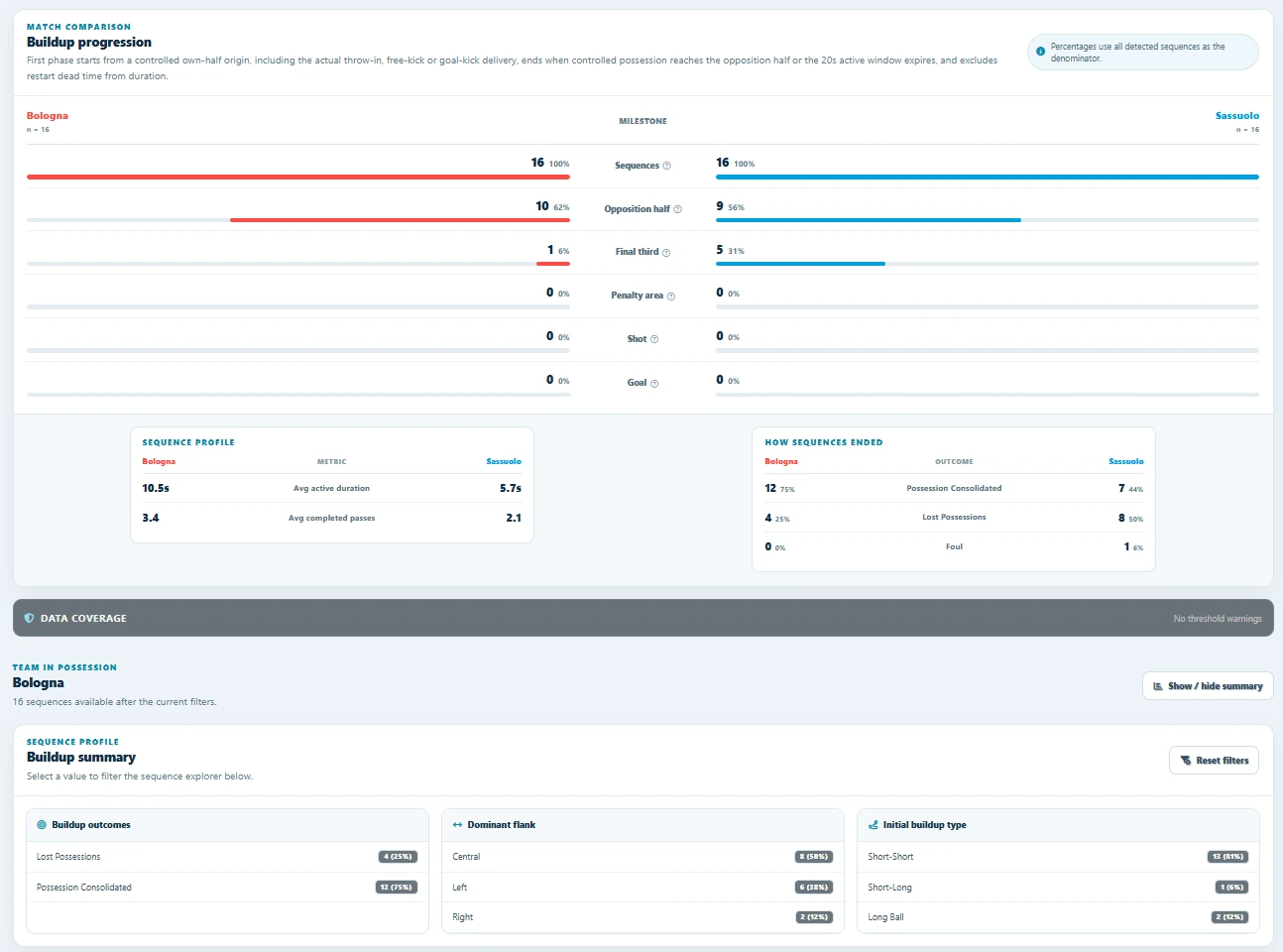1283x952 pixels.
Task: Click Sassuolo's blue Opposition half progress bar
Action: tap(869, 220)
